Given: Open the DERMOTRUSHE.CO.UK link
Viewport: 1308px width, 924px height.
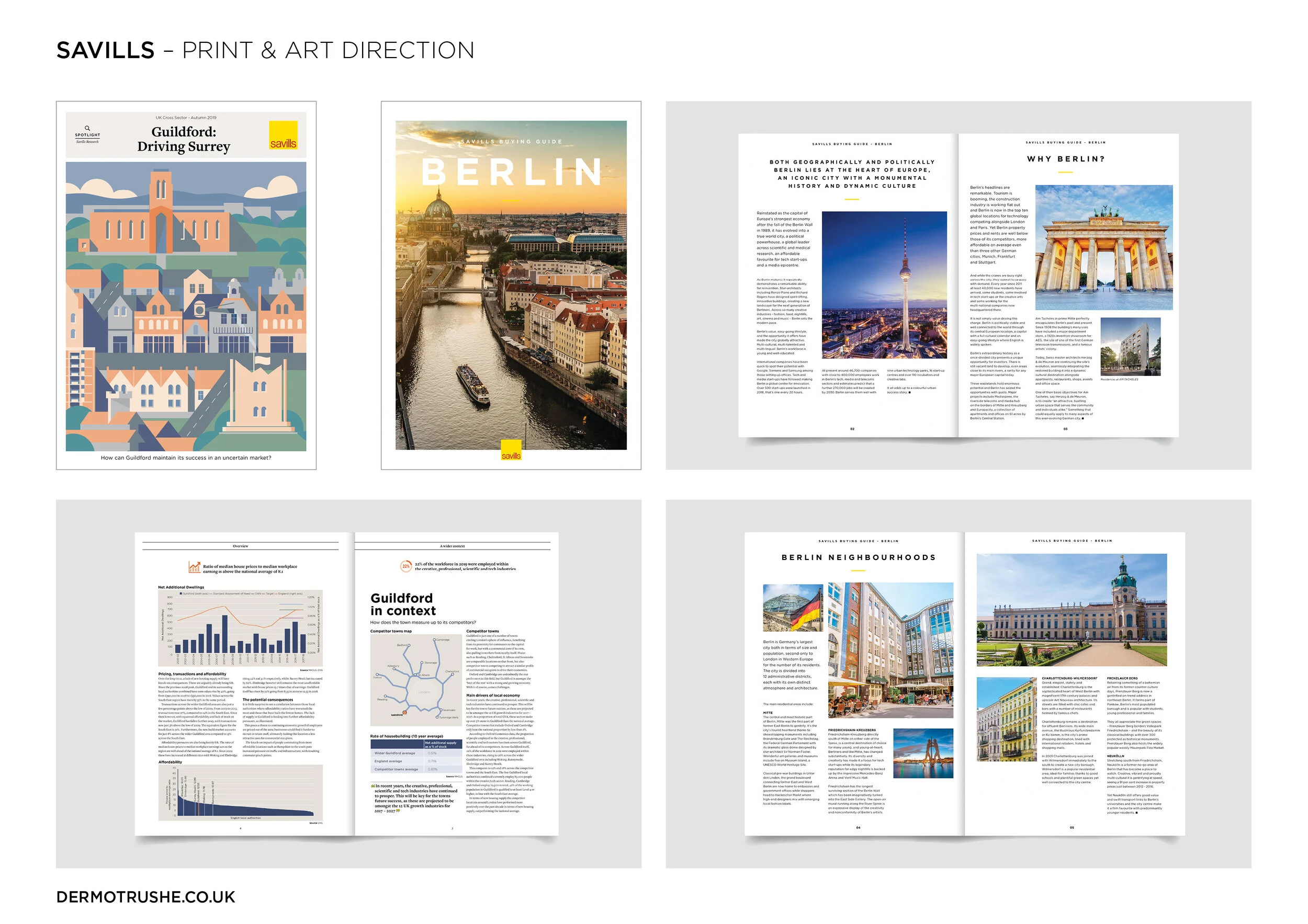Looking at the screenshot, I should click(x=145, y=897).
